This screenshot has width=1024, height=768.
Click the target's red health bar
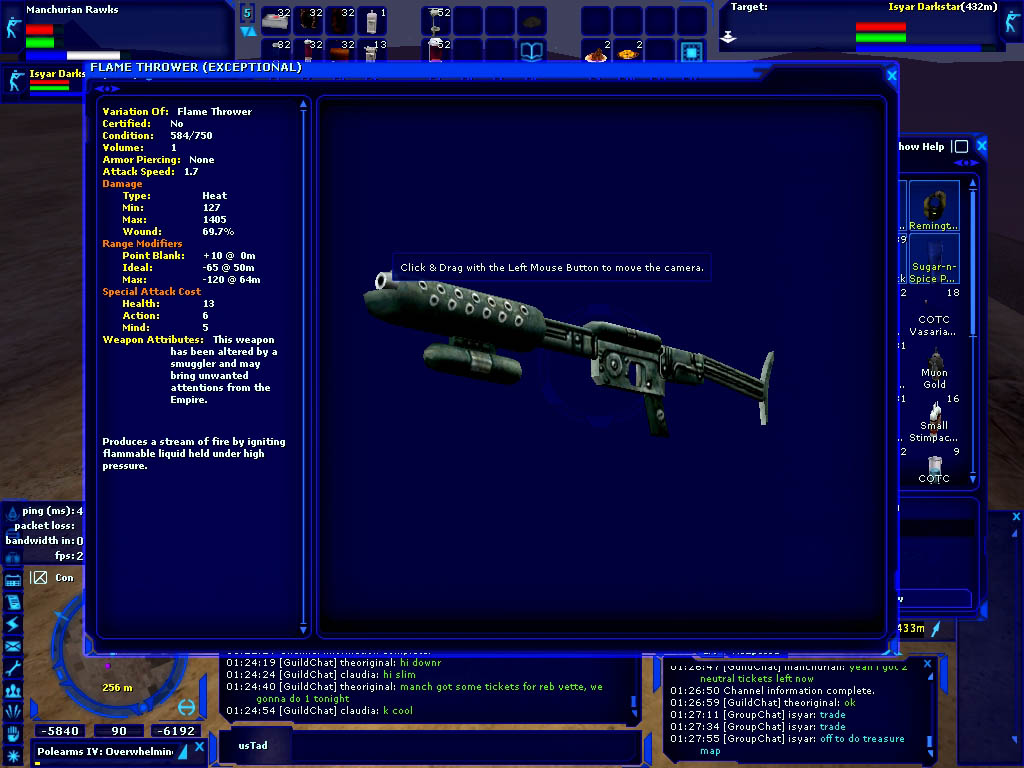pyautogui.click(x=880, y=27)
